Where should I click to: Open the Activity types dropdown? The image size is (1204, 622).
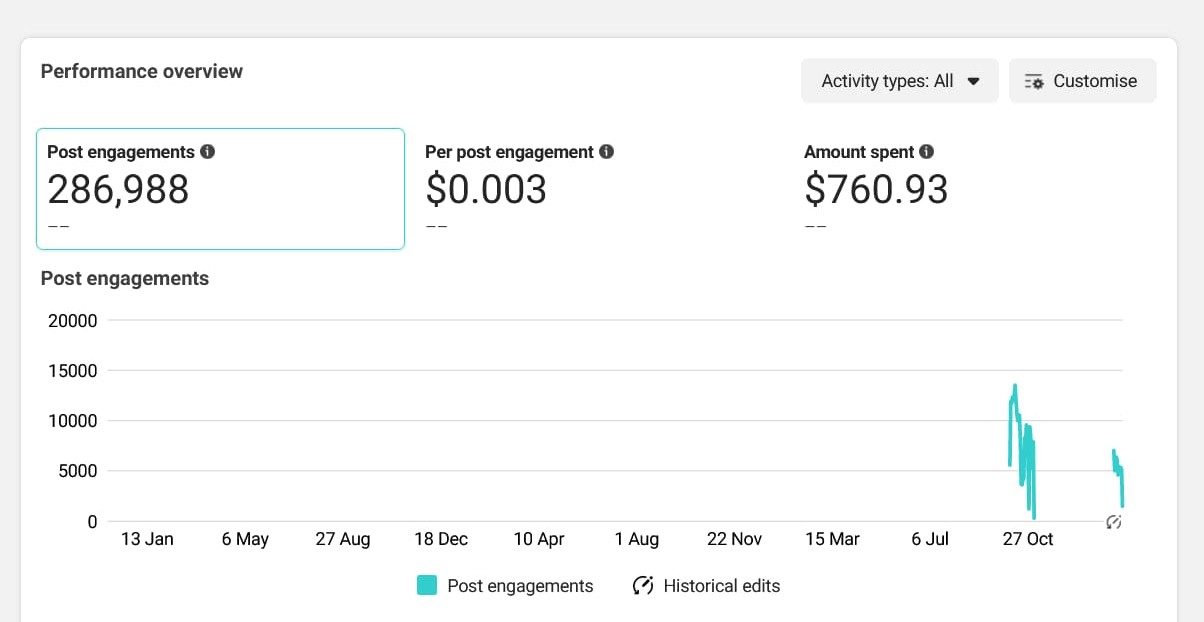coord(899,81)
